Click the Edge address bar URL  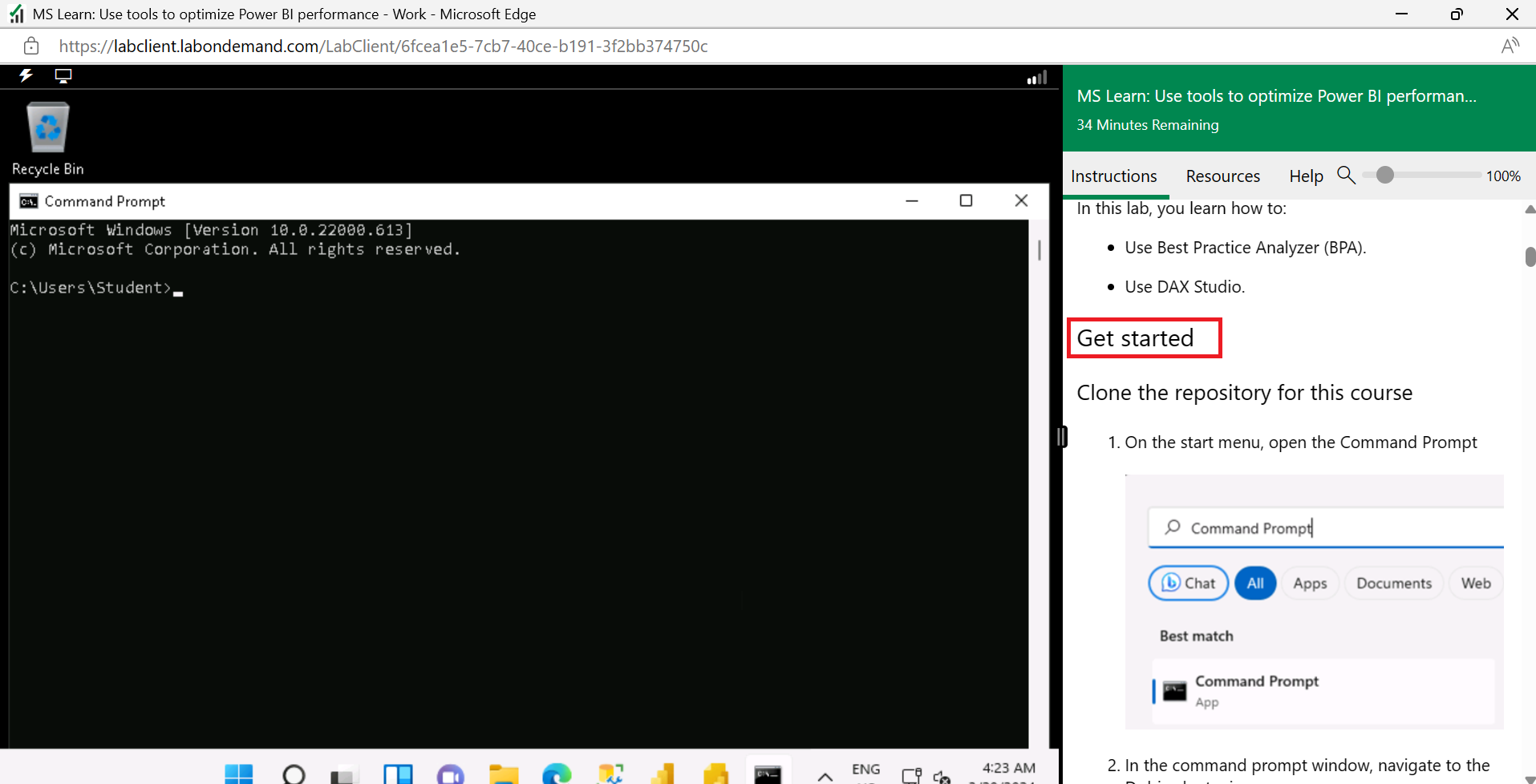[383, 46]
